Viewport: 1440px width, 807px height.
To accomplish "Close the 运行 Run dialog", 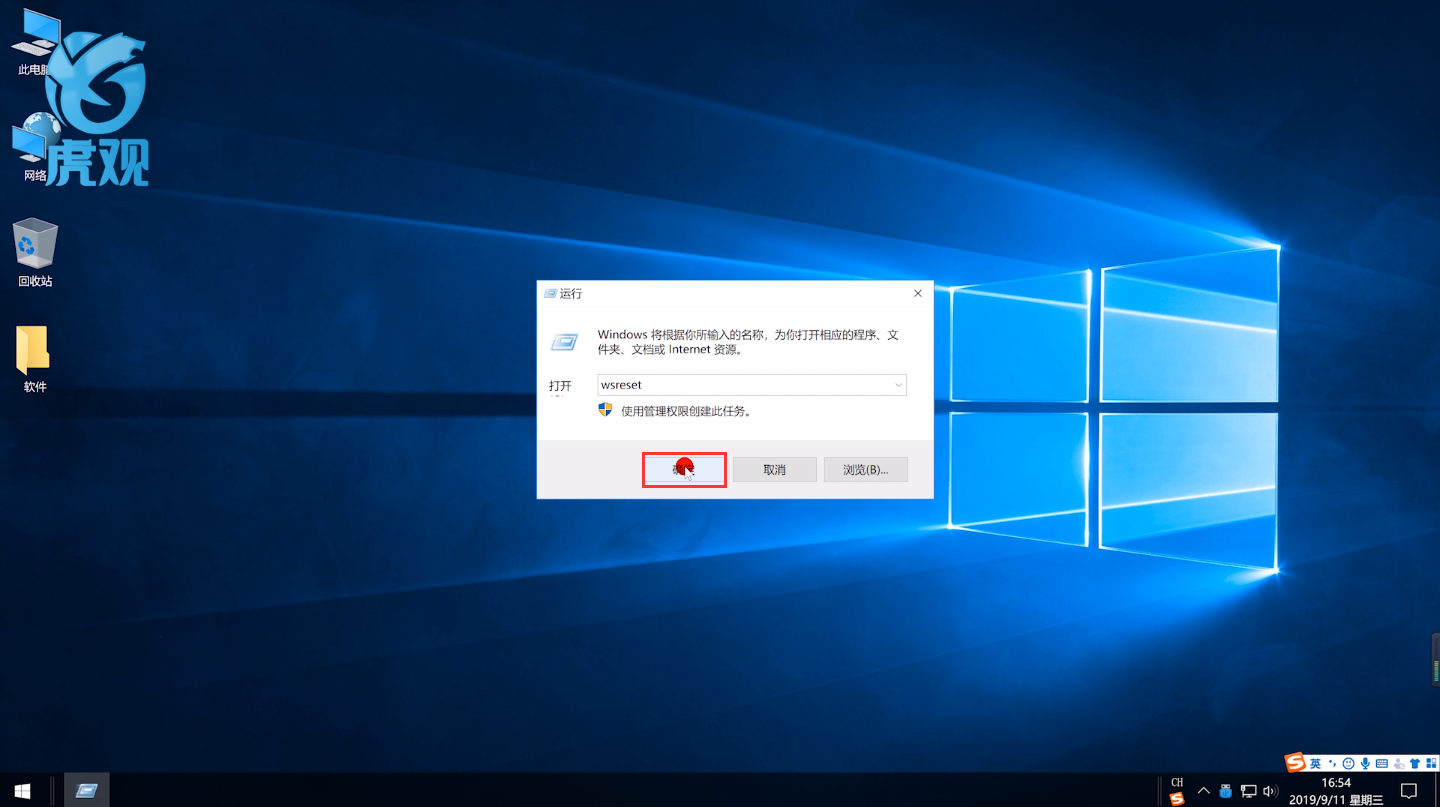I will 918,293.
